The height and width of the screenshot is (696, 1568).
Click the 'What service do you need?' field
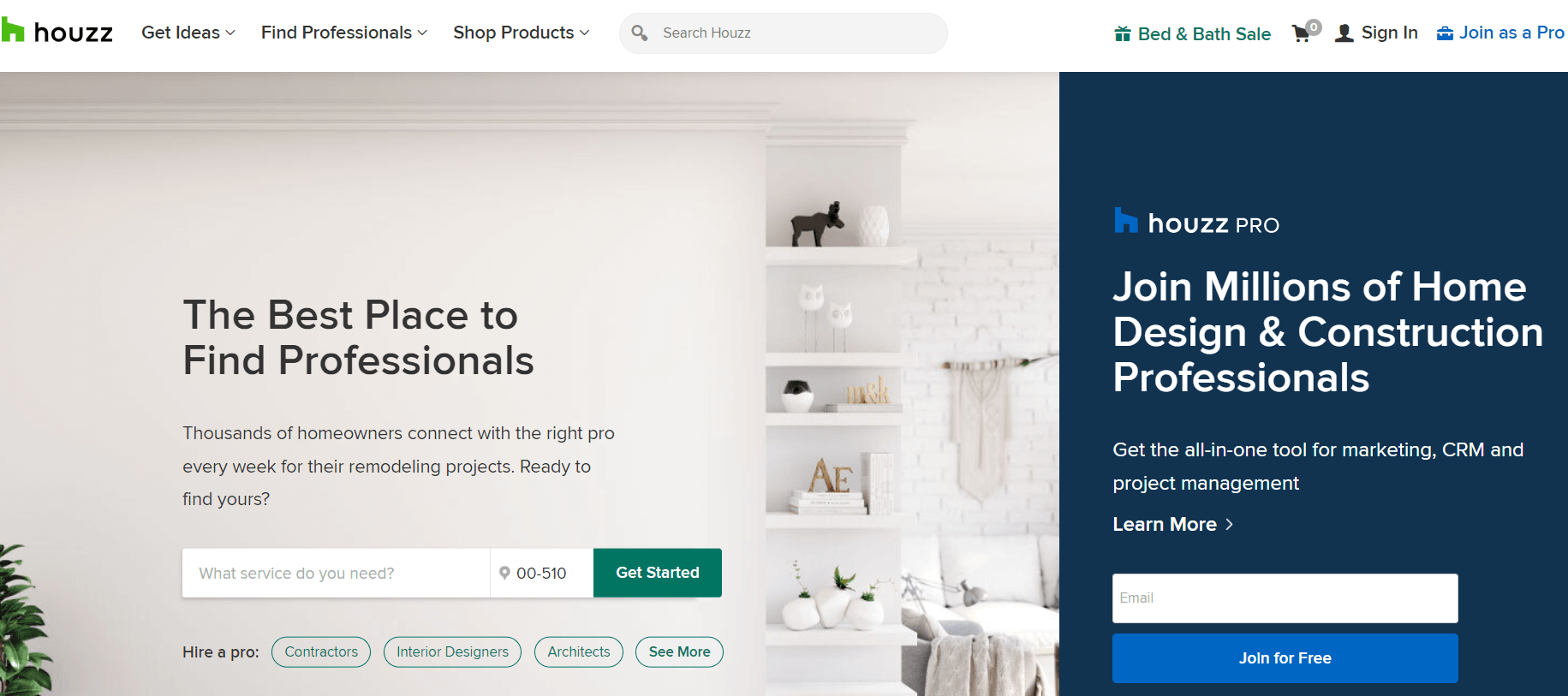(x=336, y=573)
